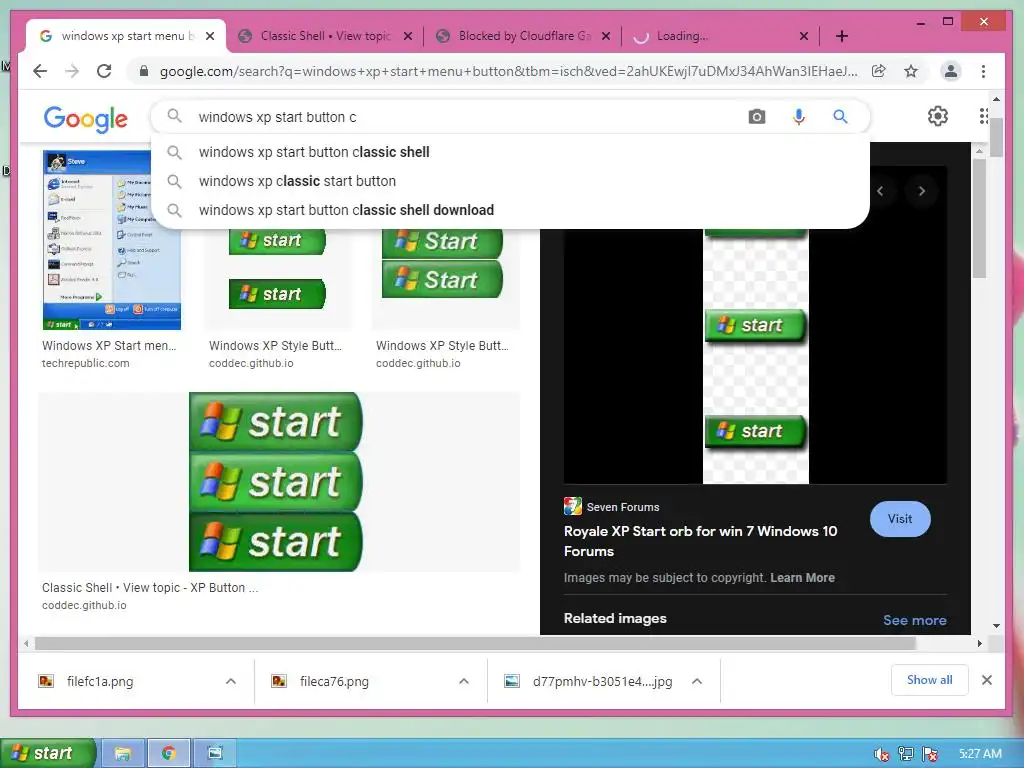Image resolution: width=1024 pixels, height=768 pixels.
Task: Choose suggestion ending 'classic shell download'
Action: click(x=511, y=210)
